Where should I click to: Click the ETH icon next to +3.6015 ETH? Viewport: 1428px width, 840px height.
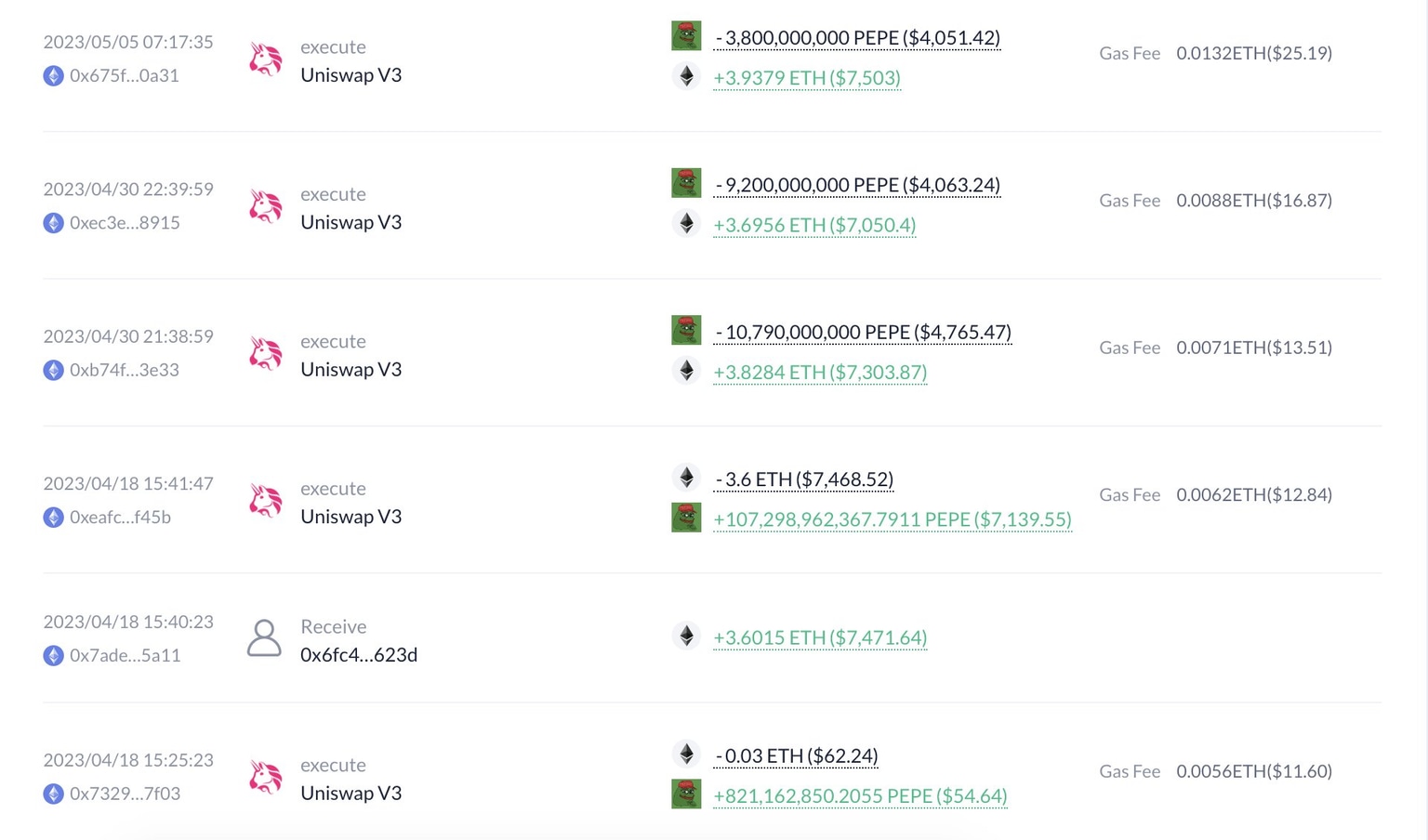coord(686,636)
